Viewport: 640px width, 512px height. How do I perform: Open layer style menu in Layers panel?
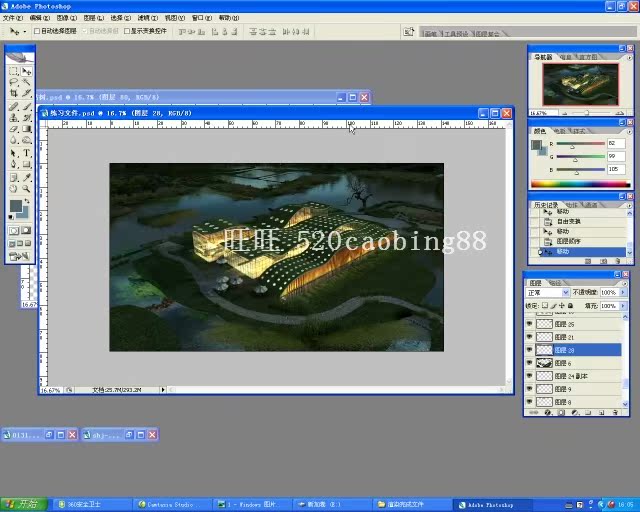(548, 413)
